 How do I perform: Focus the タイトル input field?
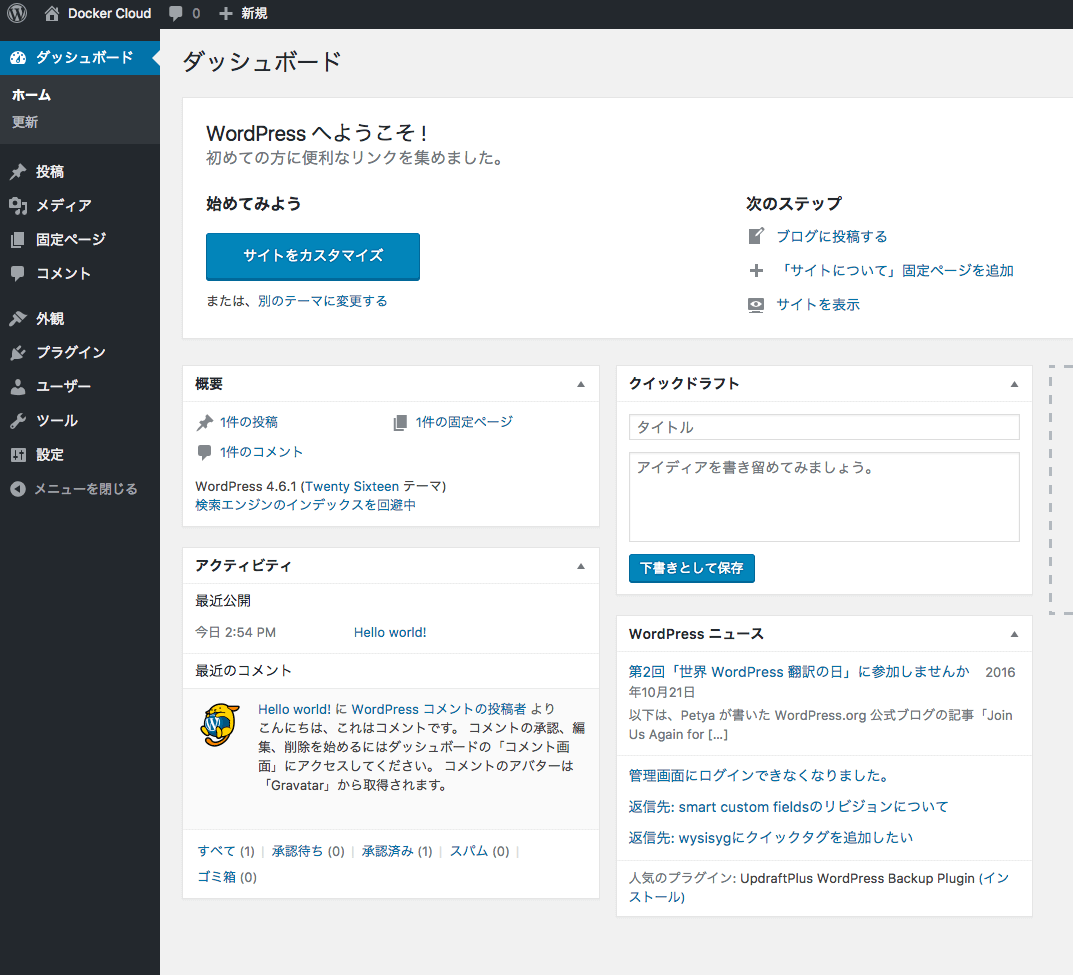824,427
